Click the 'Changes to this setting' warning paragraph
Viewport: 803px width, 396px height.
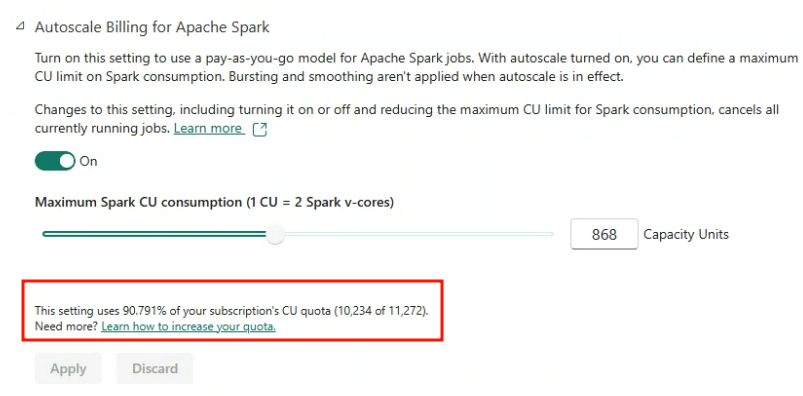pos(407,119)
